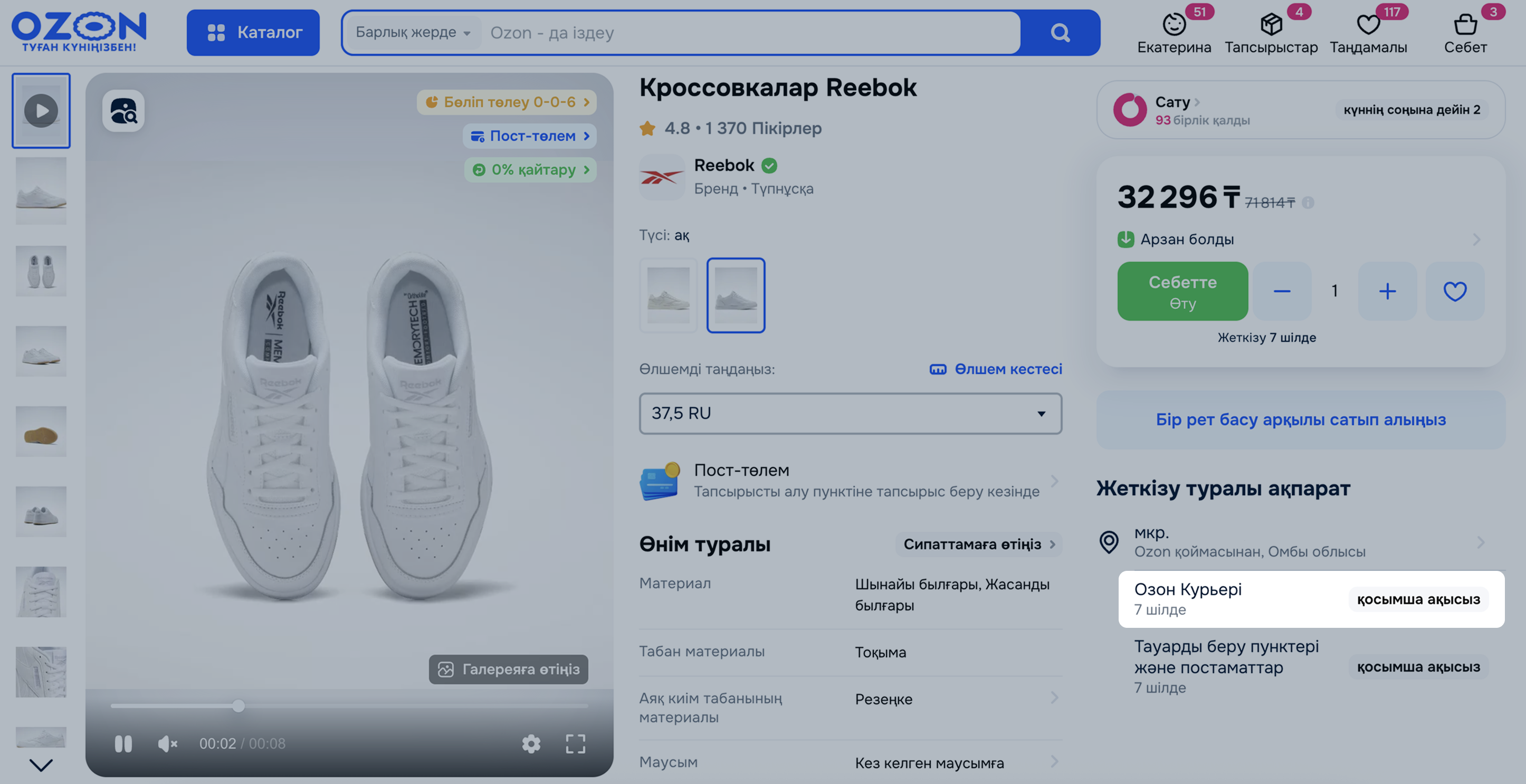
Task: Click the delivery location pin icon
Action: (1109, 542)
